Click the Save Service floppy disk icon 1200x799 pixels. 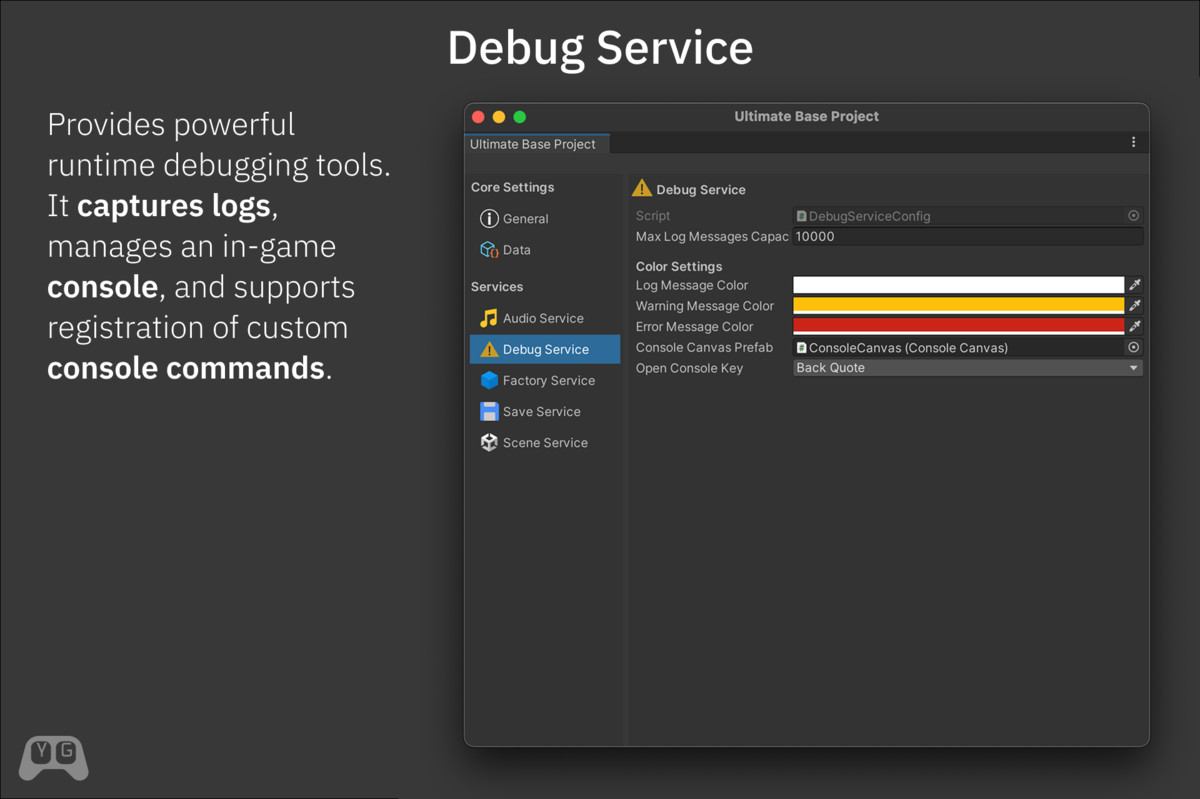[x=489, y=411]
